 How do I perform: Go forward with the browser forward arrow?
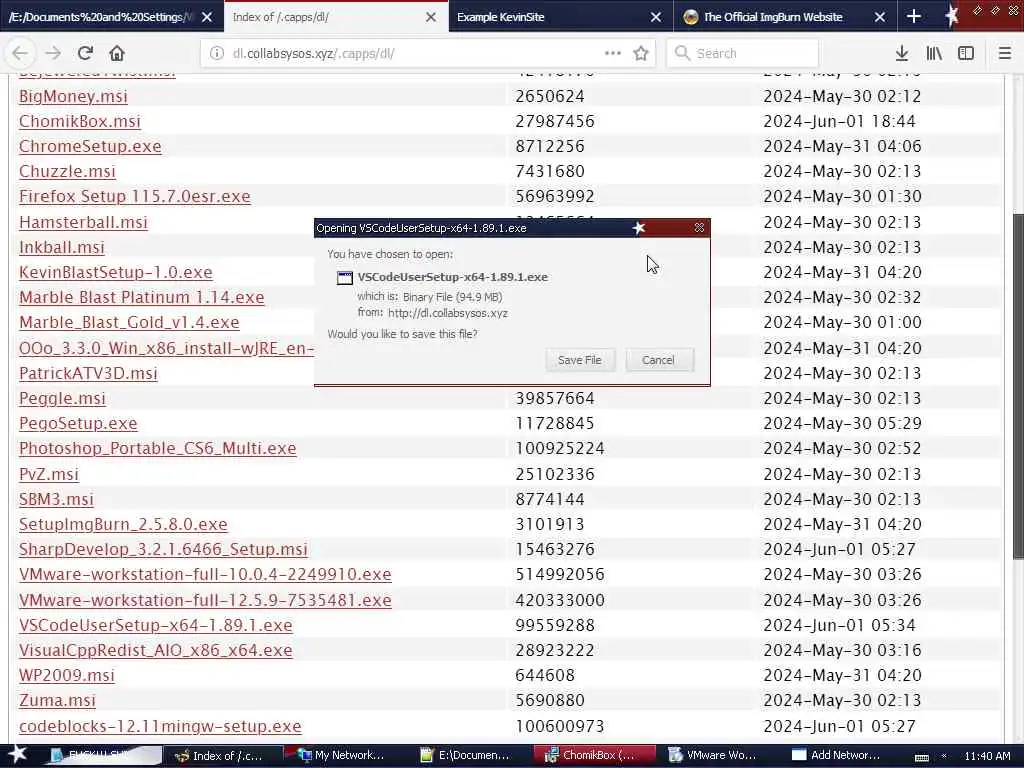click(54, 53)
